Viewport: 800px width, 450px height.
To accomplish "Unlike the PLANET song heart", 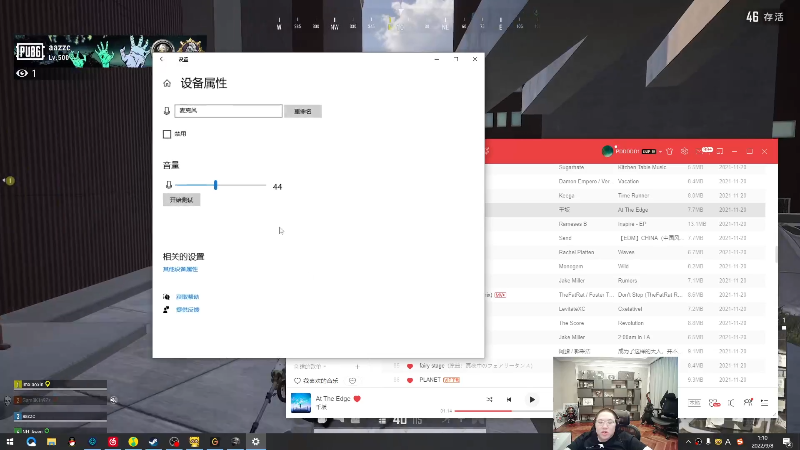I will click(410, 380).
